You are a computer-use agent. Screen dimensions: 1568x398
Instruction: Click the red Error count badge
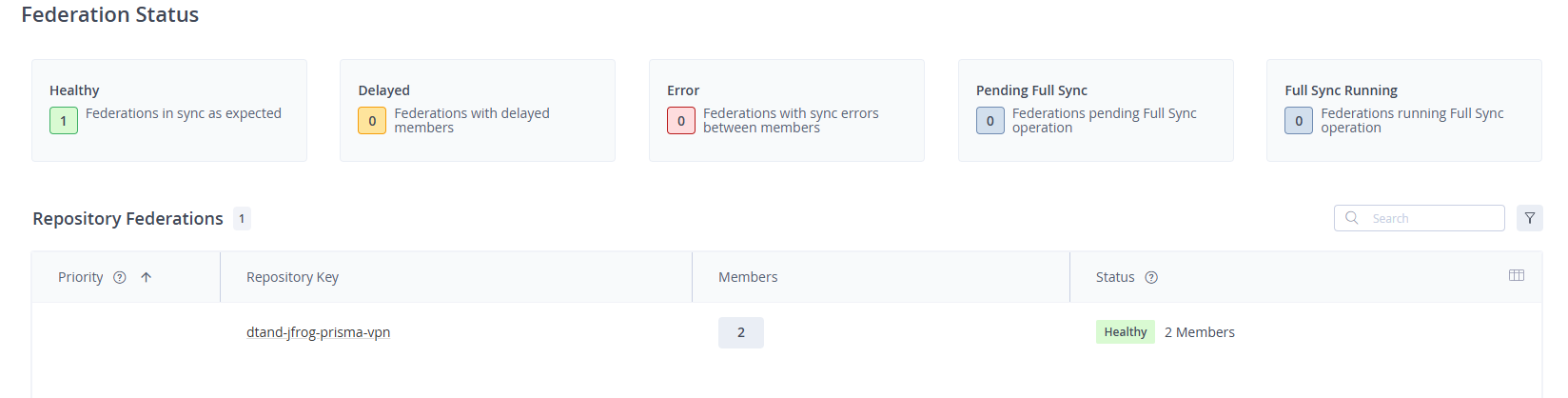(681, 121)
